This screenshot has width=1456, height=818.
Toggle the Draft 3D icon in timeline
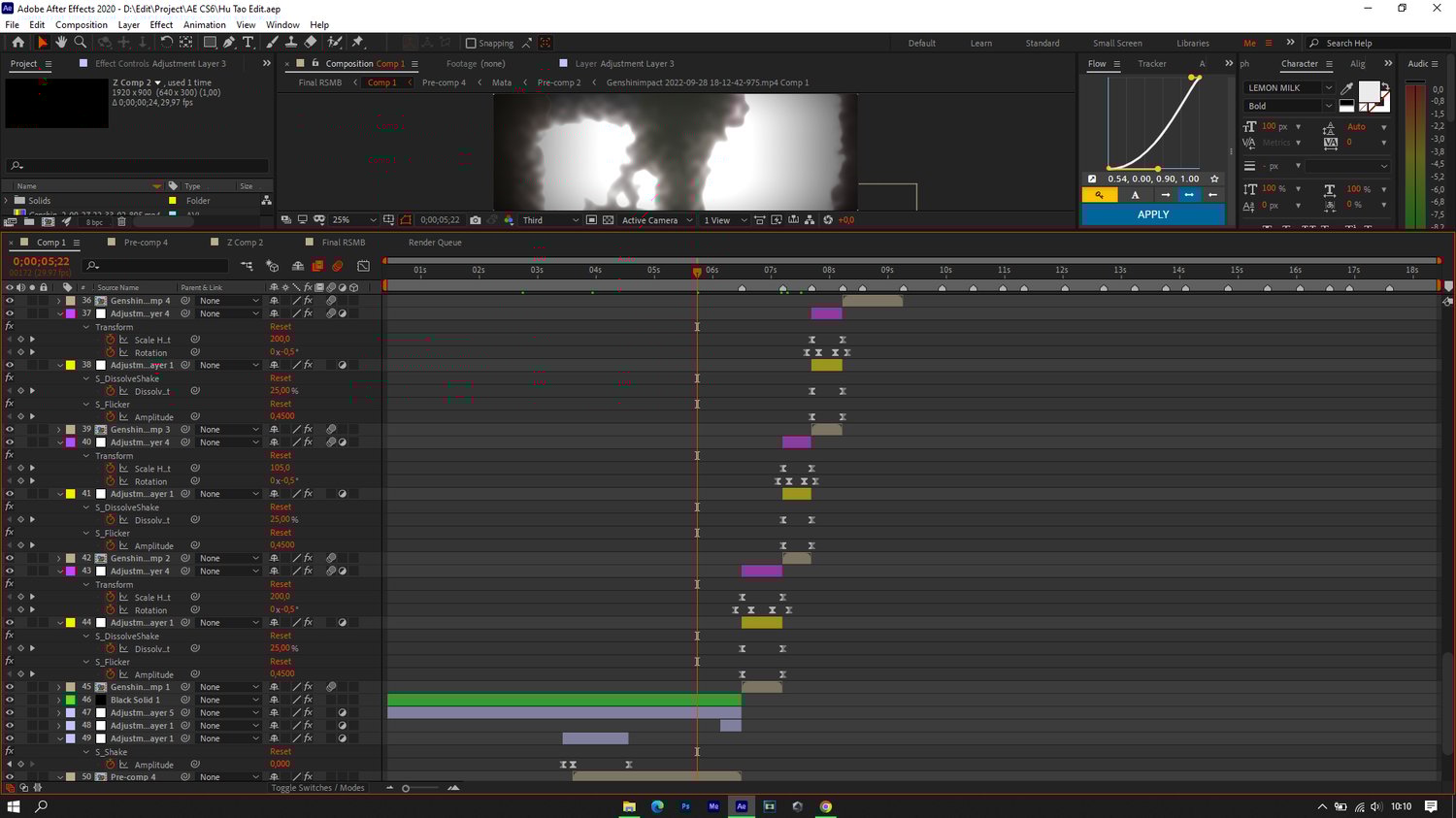pyautogui.click(x=273, y=265)
